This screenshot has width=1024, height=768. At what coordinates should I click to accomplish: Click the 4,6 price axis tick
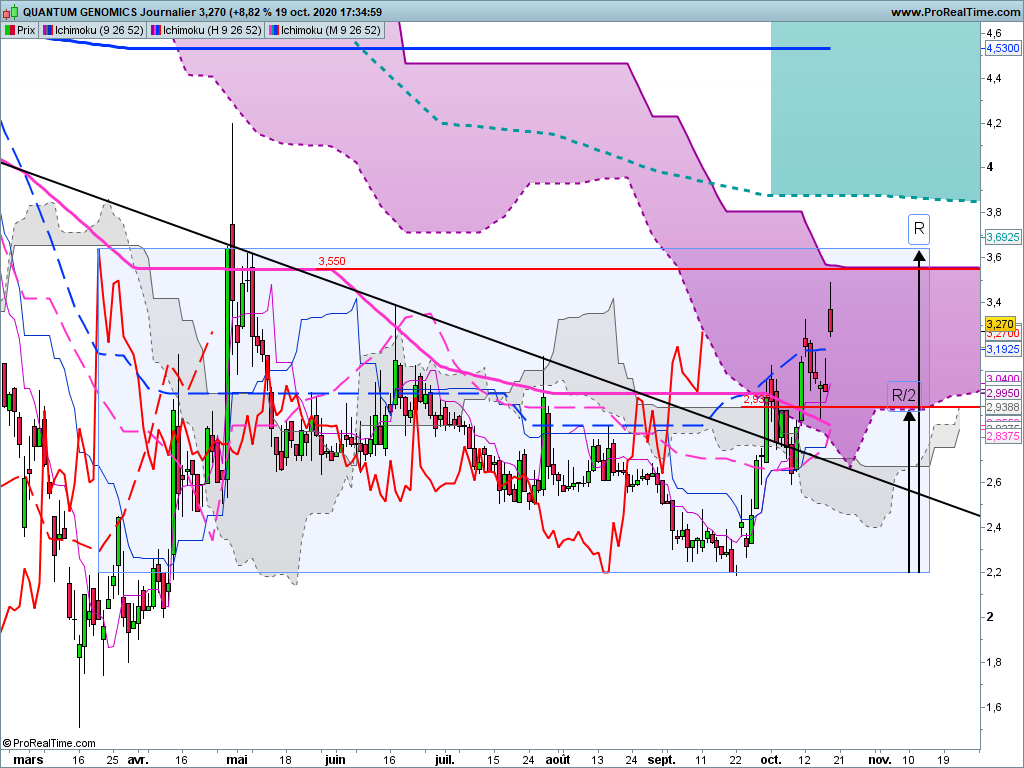click(994, 33)
